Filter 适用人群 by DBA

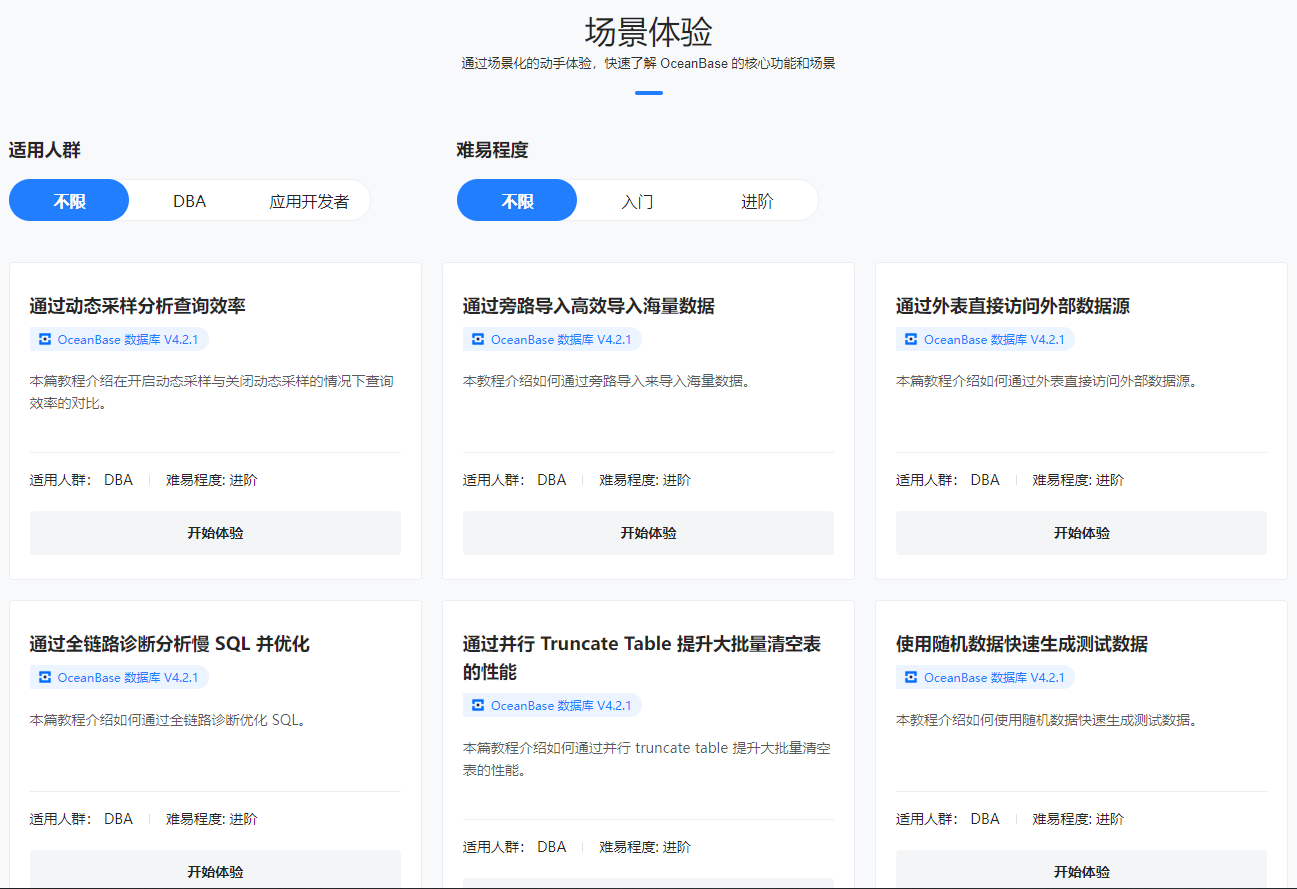tap(189, 201)
